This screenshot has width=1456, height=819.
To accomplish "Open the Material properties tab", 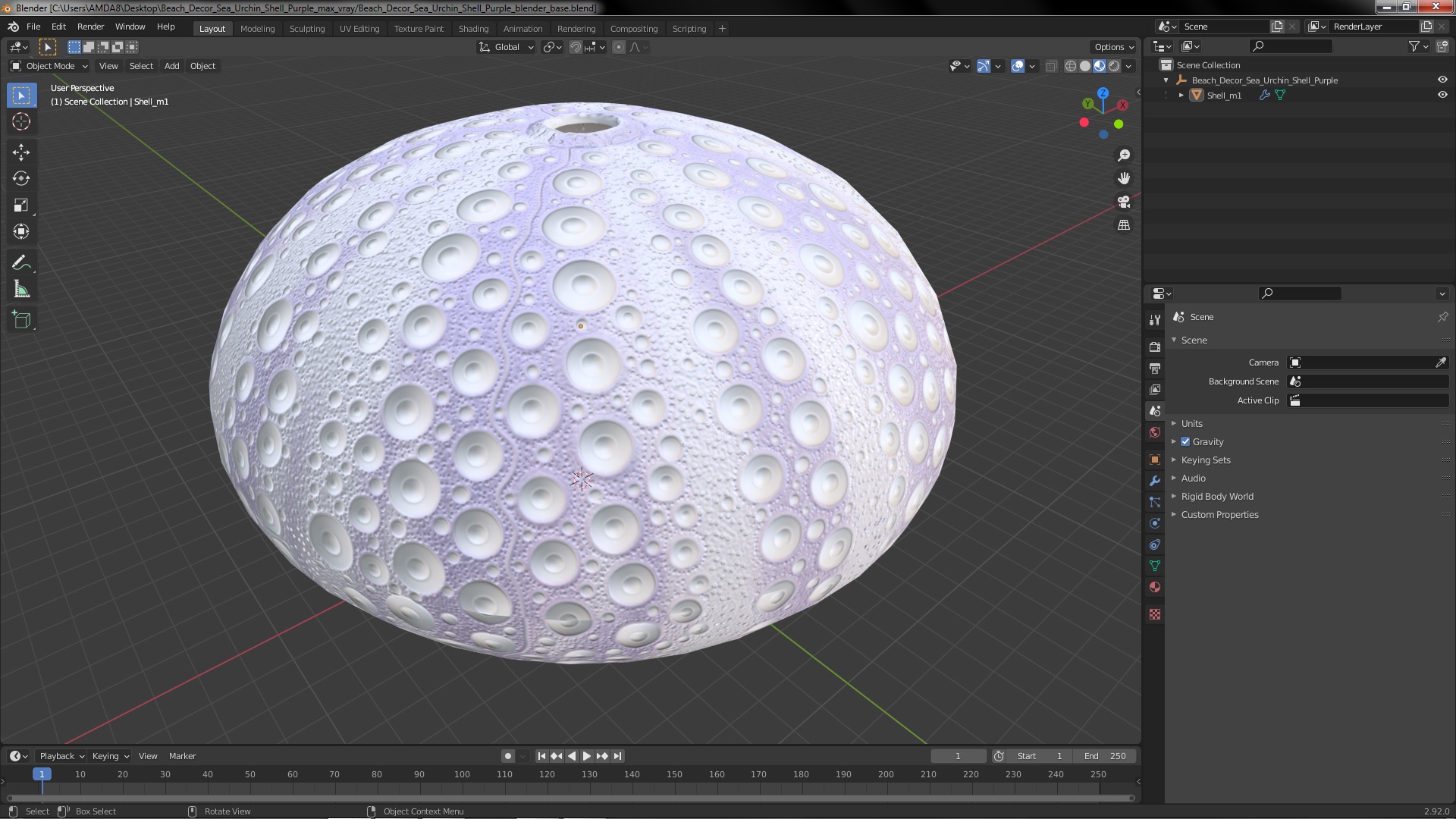I will pos(1155,587).
